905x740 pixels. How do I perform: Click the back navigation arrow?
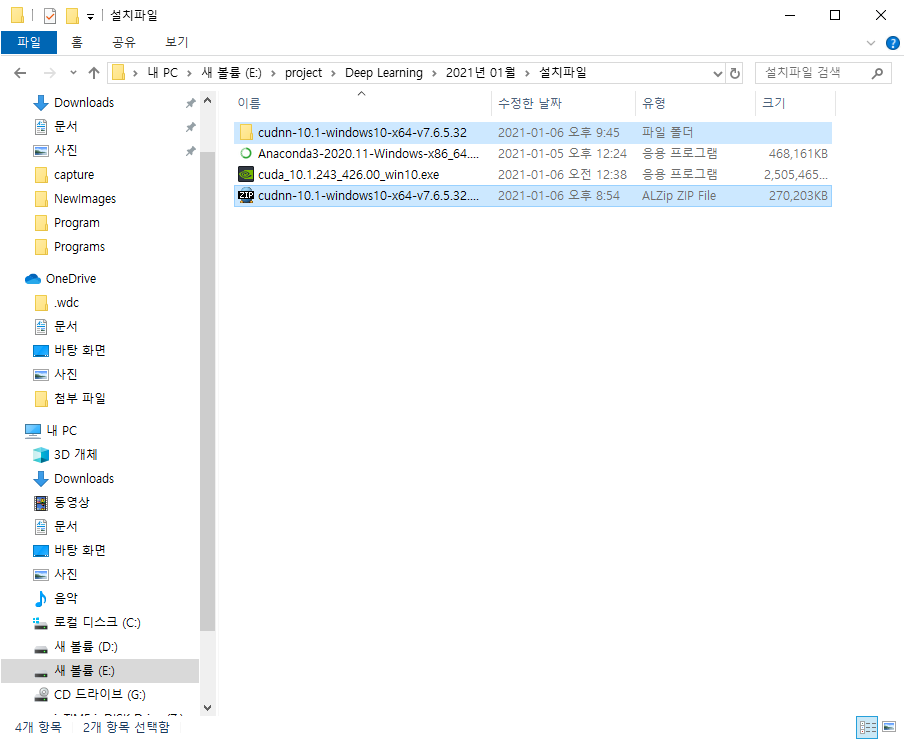pyautogui.click(x=20, y=73)
